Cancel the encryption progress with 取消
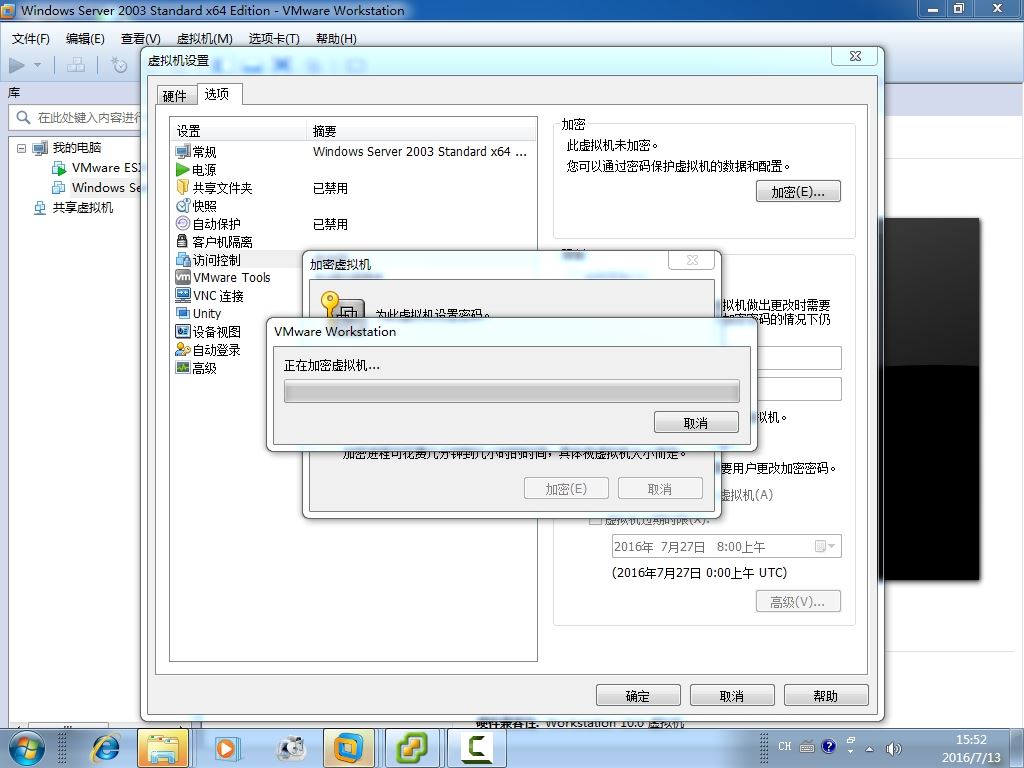Viewport: 1024px width, 768px height. tap(696, 423)
